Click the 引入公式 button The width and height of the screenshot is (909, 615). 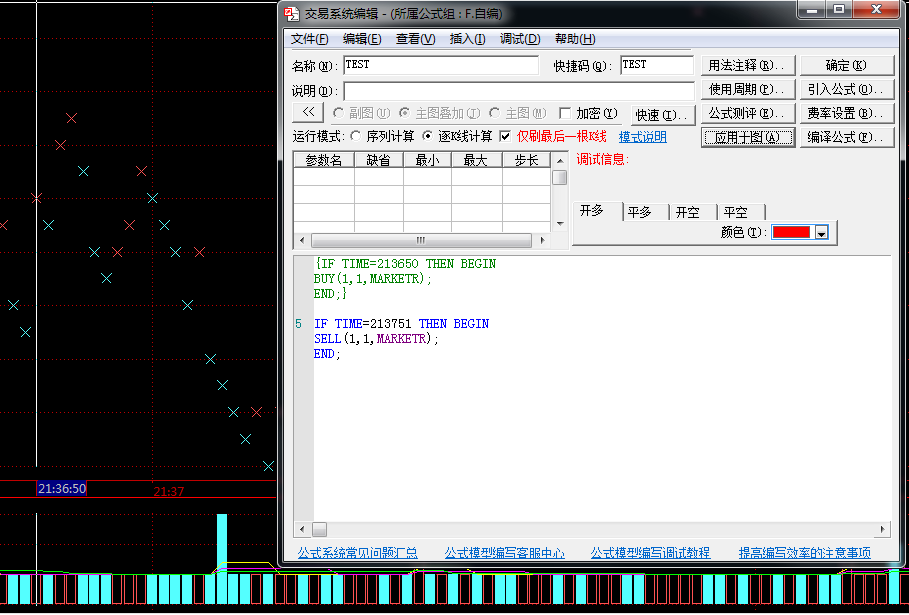click(x=846, y=89)
